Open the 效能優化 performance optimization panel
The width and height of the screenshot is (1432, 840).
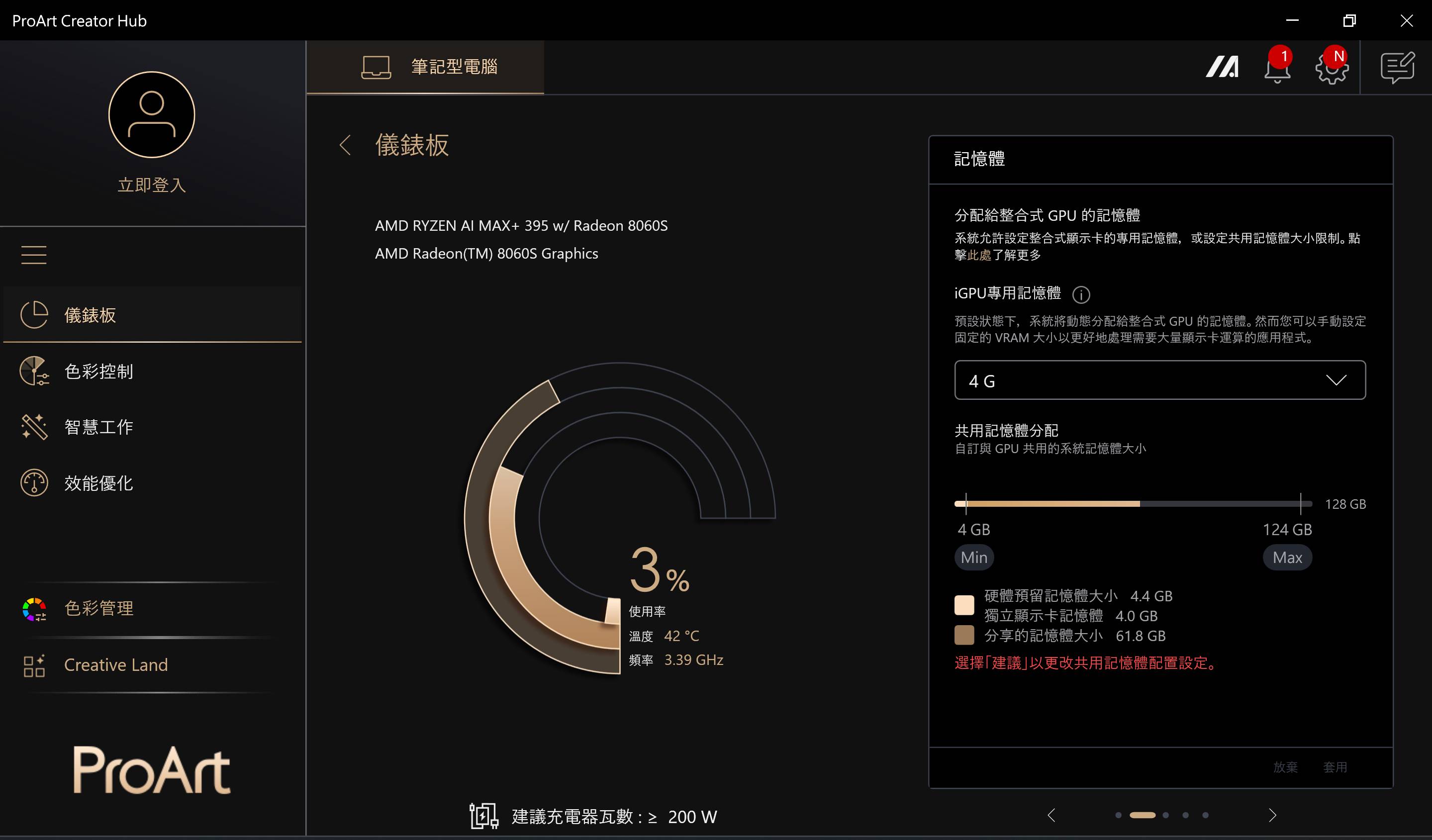click(98, 482)
